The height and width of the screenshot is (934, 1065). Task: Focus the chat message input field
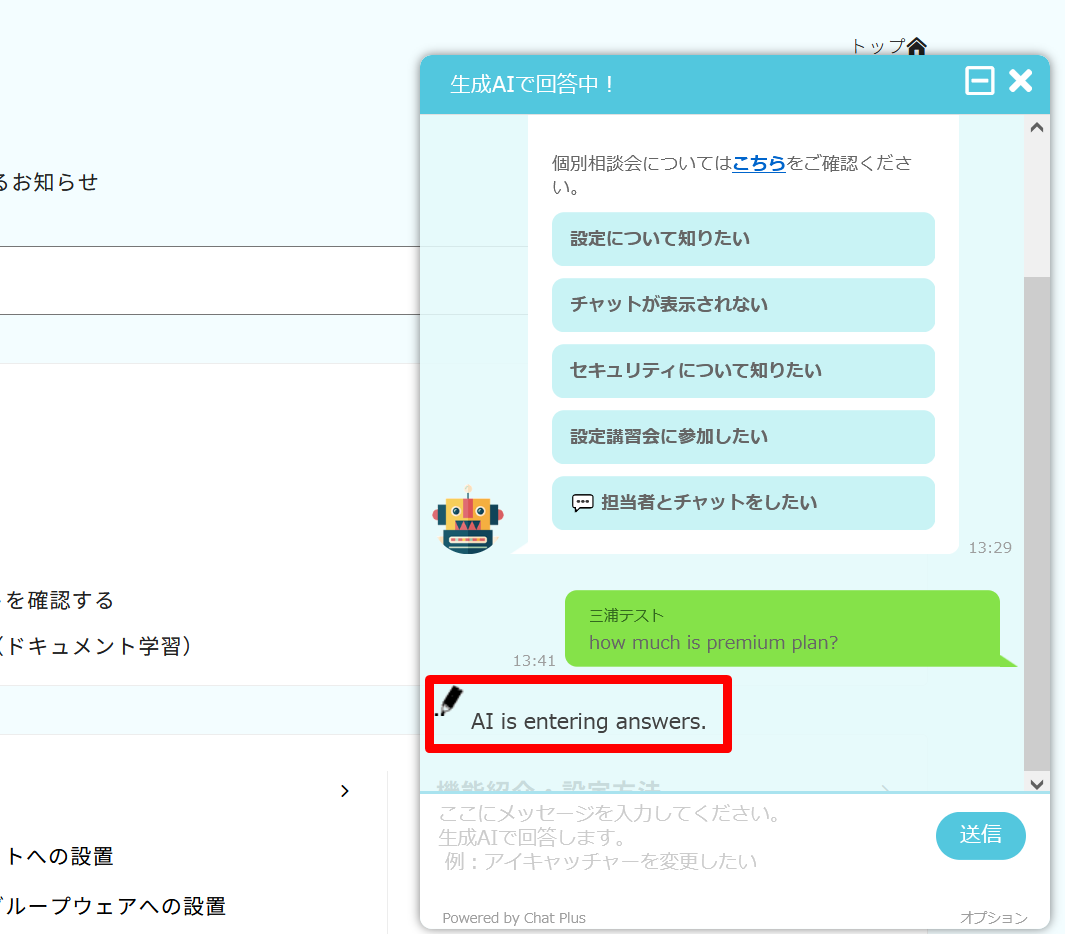click(680, 837)
